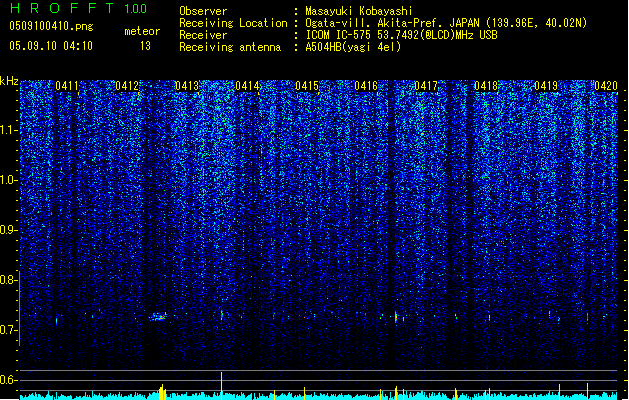This screenshot has width=629, height=400.
Task: Click the 0.6 frequency axis label
Action: [9, 380]
